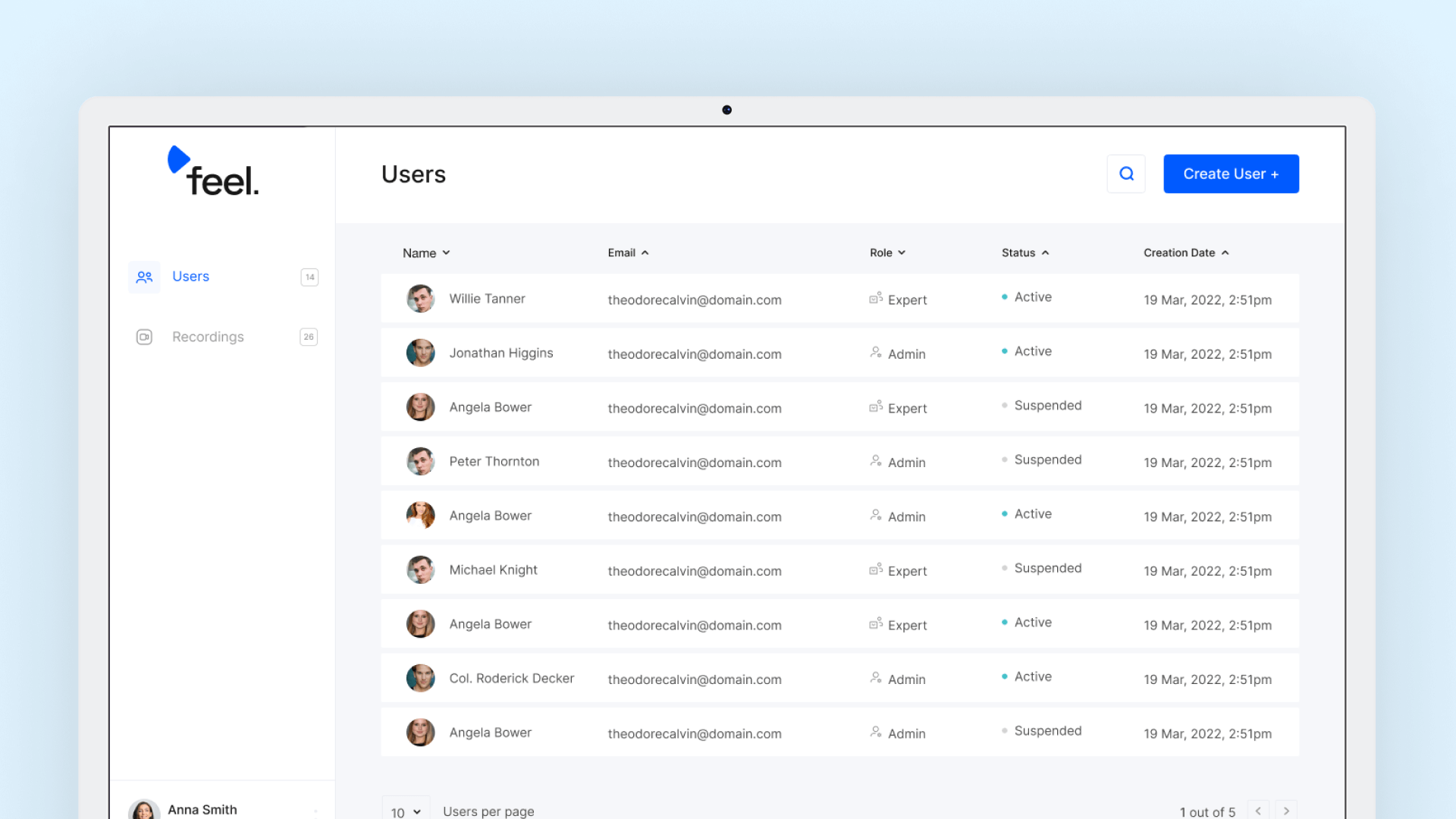The image size is (1456, 819).
Task: Click Create User + button
Action: pos(1231,173)
